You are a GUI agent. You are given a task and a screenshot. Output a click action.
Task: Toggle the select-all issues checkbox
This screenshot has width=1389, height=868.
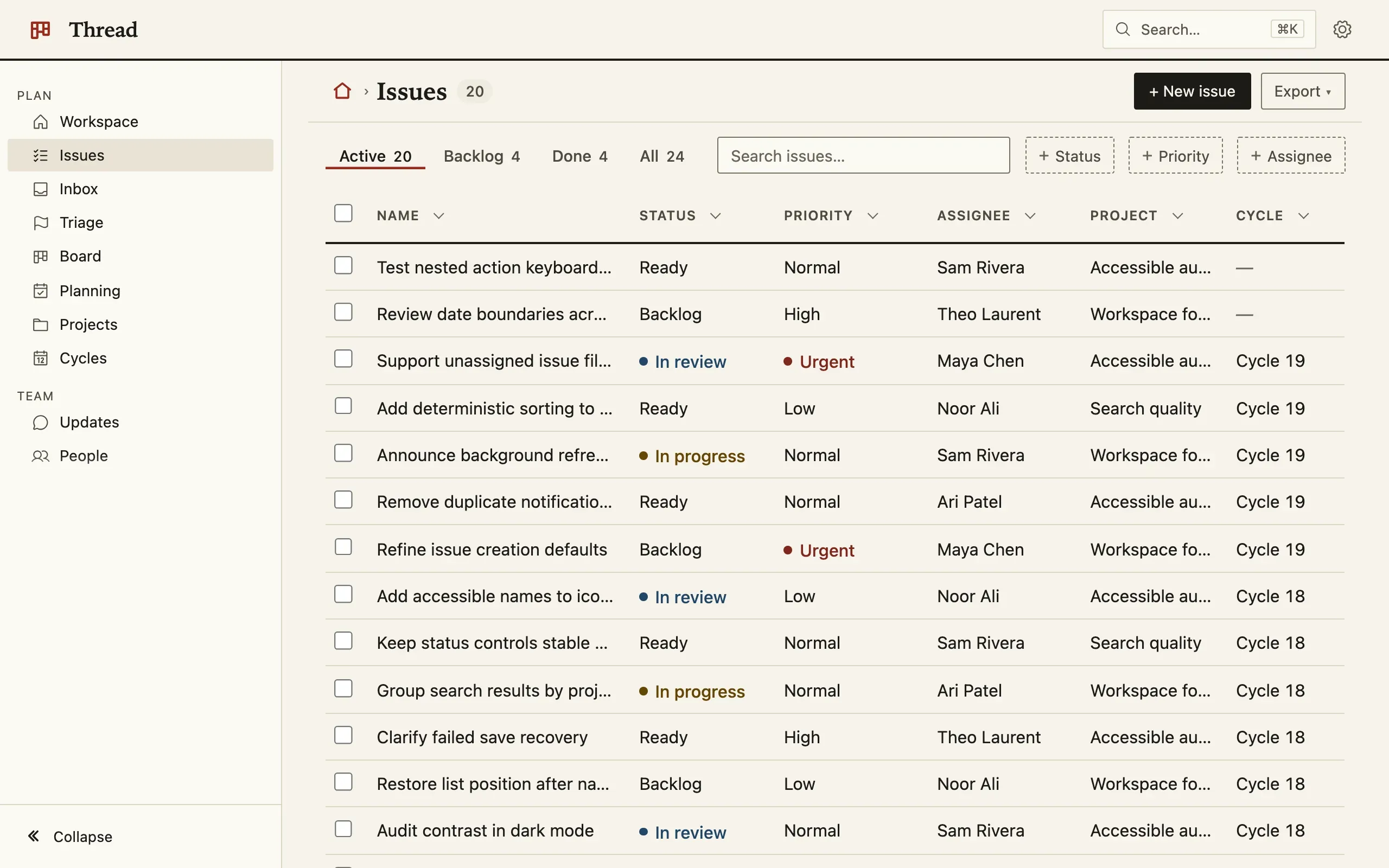pyautogui.click(x=343, y=213)
